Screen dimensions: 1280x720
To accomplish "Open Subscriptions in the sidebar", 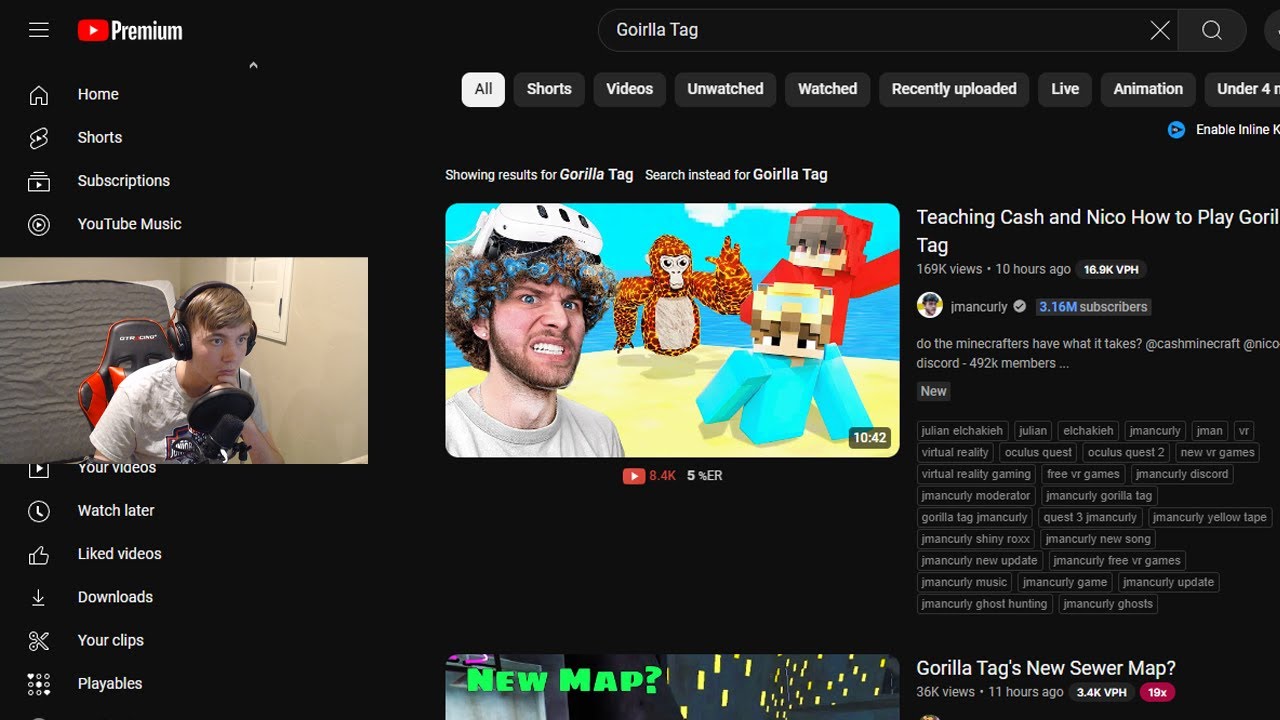I will pos(125,181).
